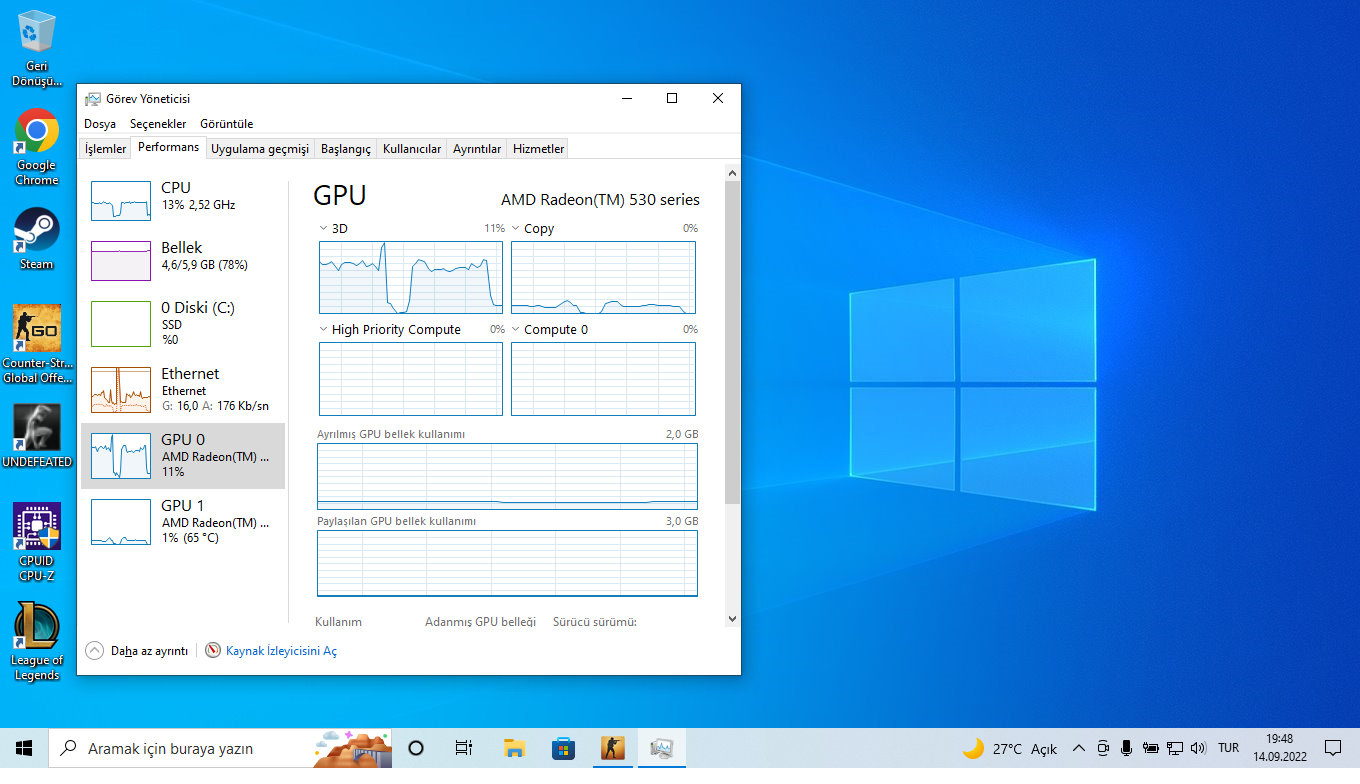The height and width of the screenshot is (784, 1360).
Task: Open the Görüntüle menu
Action: pyautogui.click(x=227, y=124)
